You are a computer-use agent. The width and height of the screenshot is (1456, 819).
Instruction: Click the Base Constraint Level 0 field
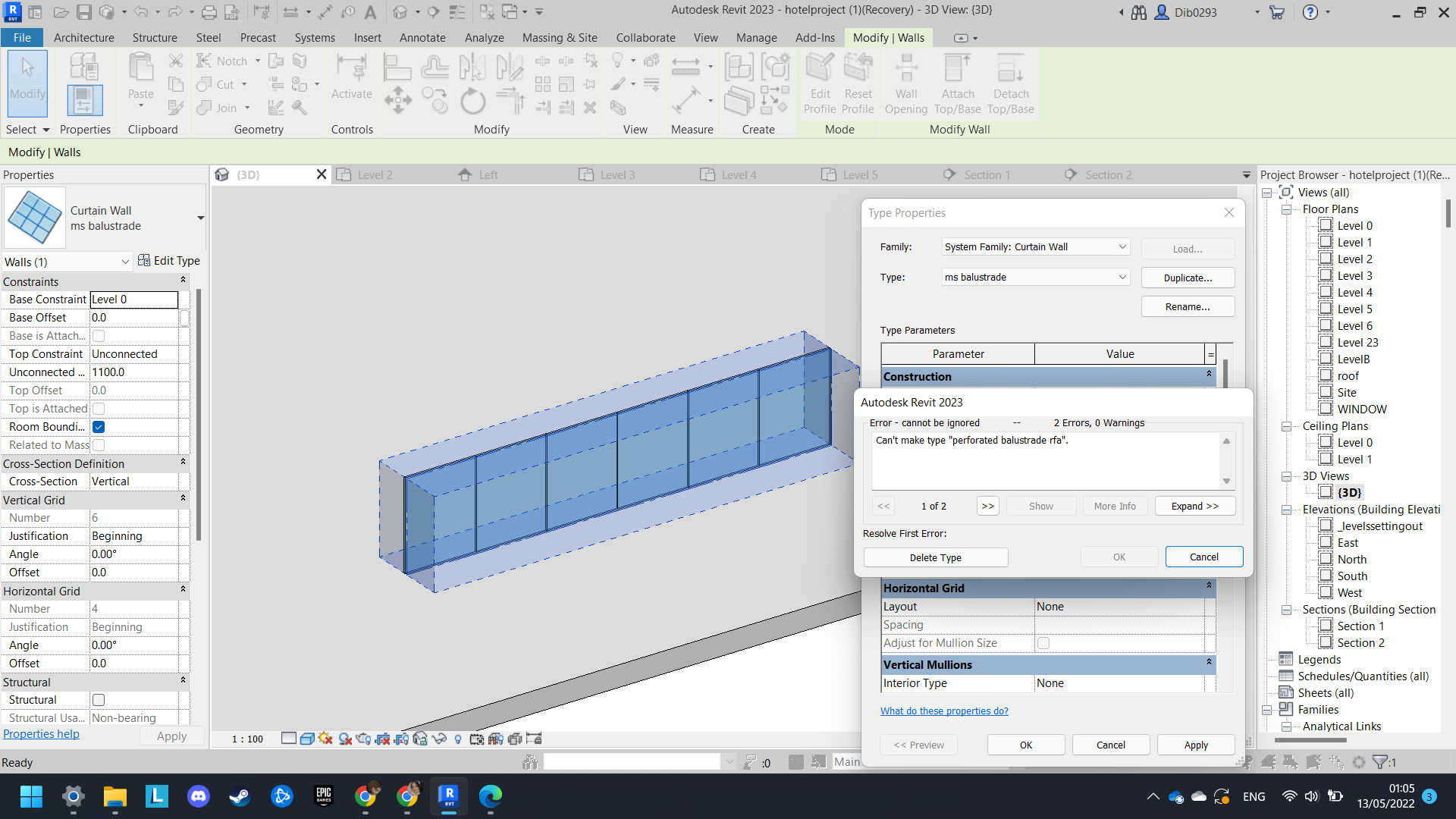tap(133, 300)
